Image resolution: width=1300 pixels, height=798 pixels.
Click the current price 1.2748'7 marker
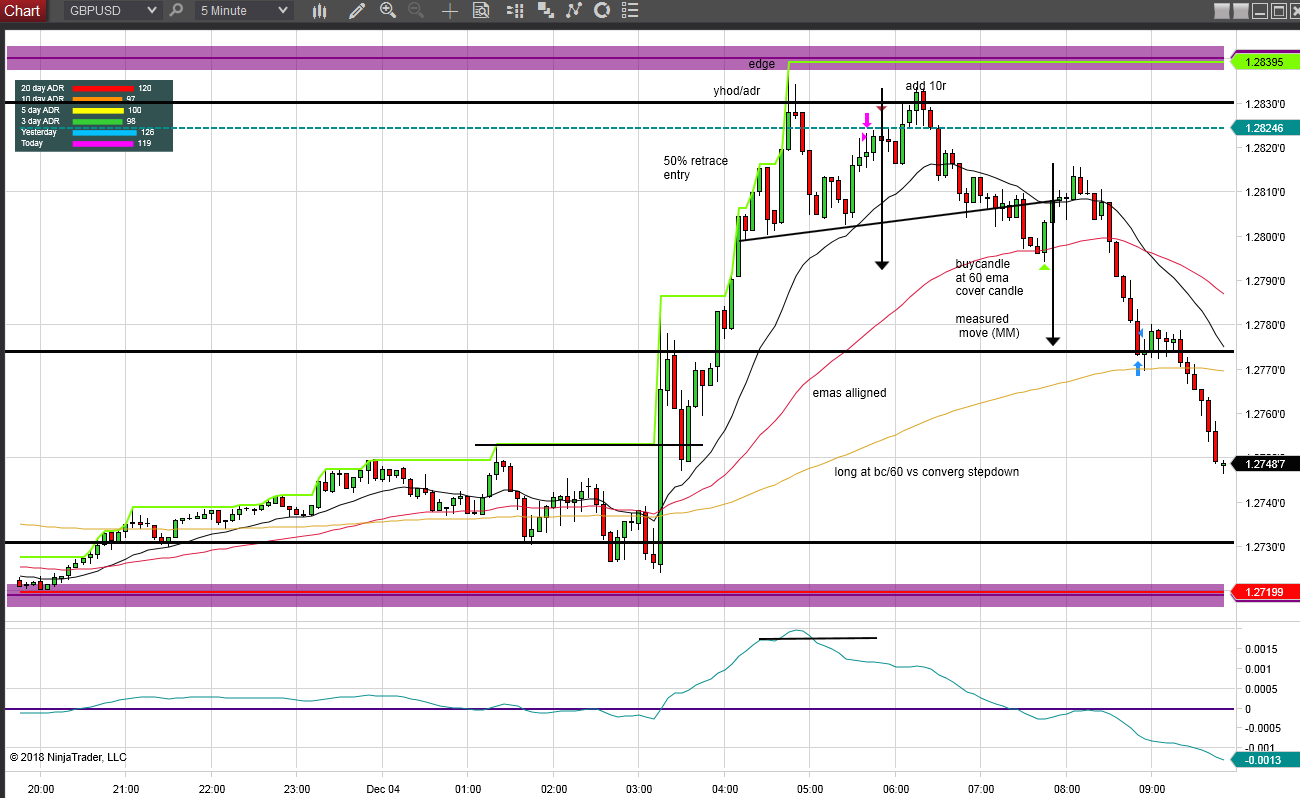(1265, 463)
